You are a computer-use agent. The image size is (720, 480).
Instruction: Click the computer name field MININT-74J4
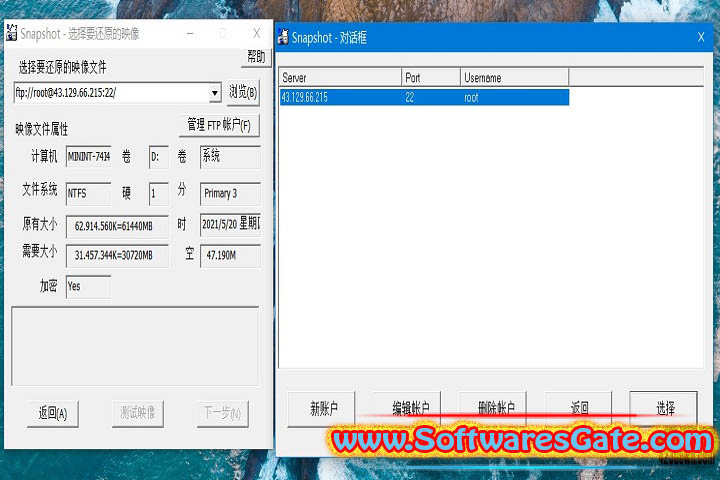point(89,157)
